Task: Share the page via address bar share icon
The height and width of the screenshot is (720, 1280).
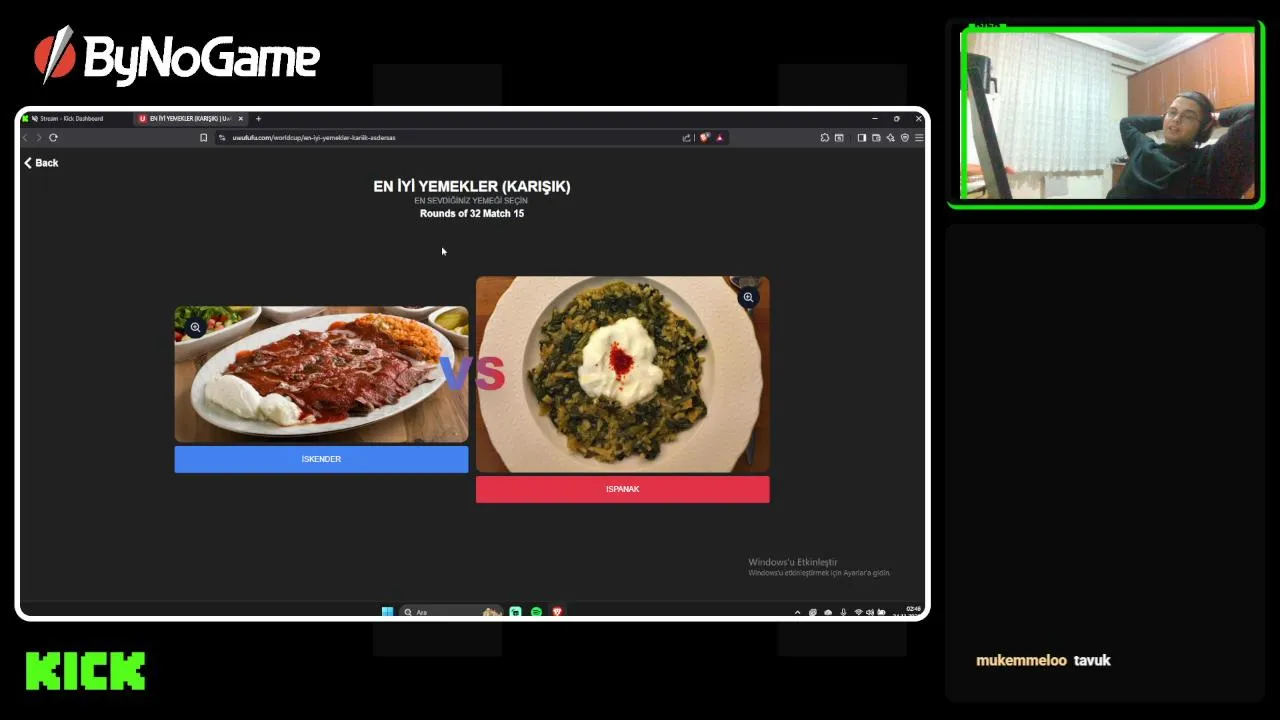Action: click(686, 138)
